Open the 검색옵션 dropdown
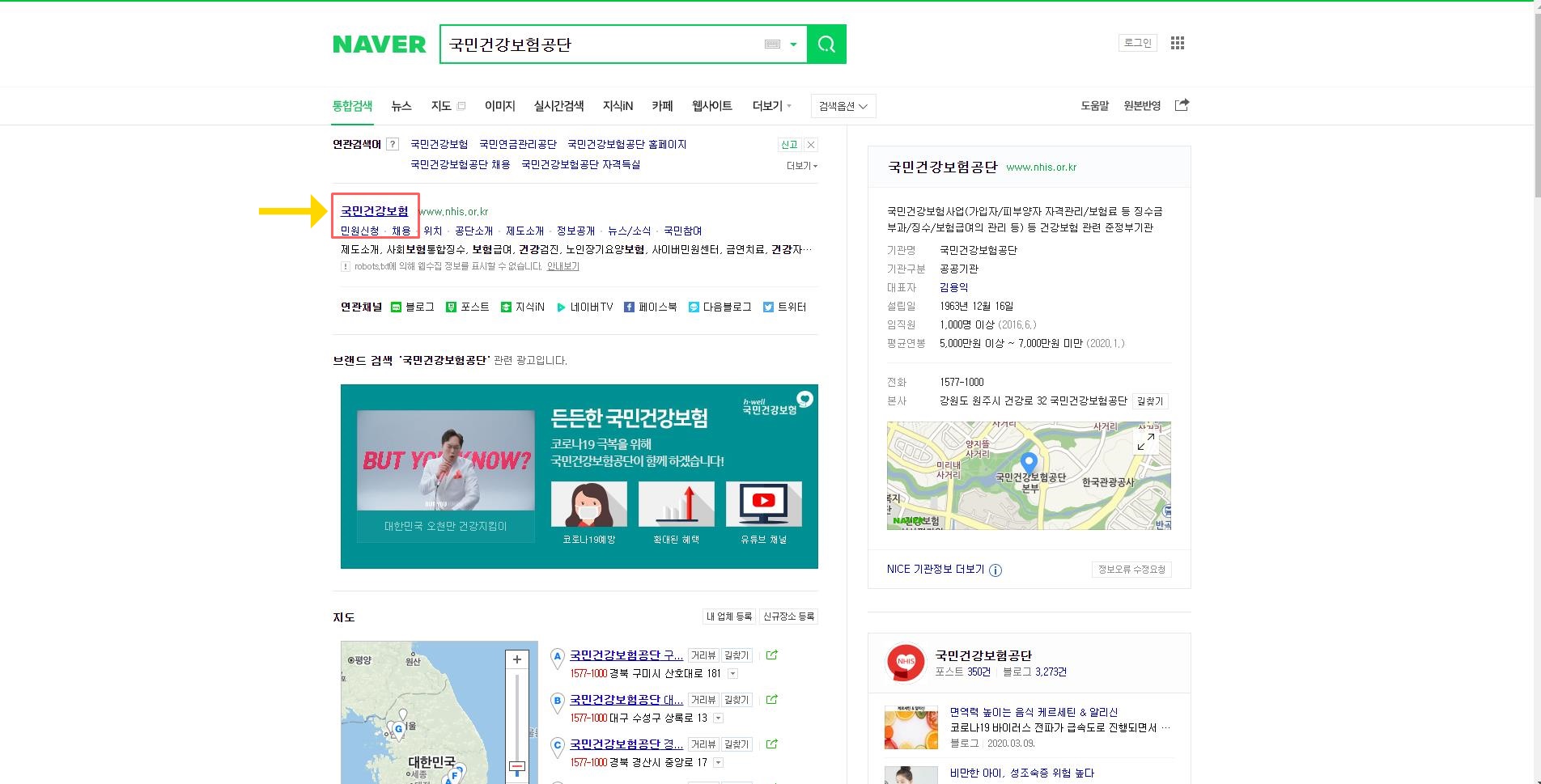The image size is (1541, 784). pos(843,106)
